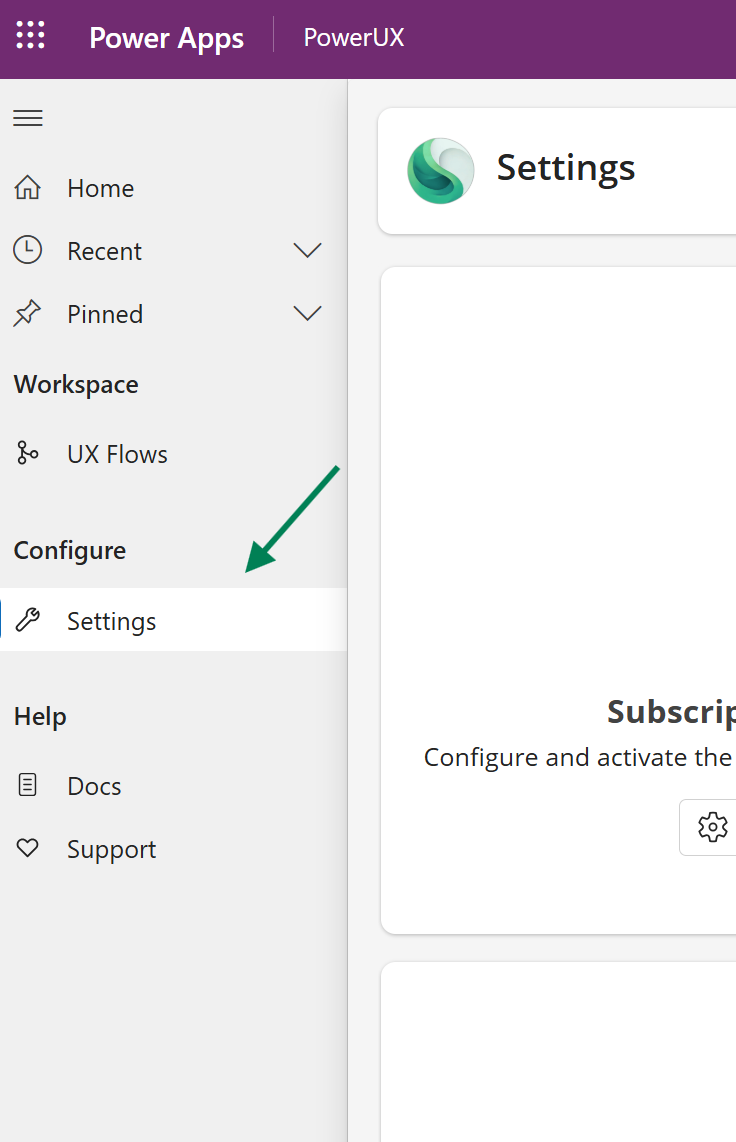This screenshot has height=1142, width=736.
Task: Collapse the sidebar with the hamburger icon
Action: (x=28, y=118)
